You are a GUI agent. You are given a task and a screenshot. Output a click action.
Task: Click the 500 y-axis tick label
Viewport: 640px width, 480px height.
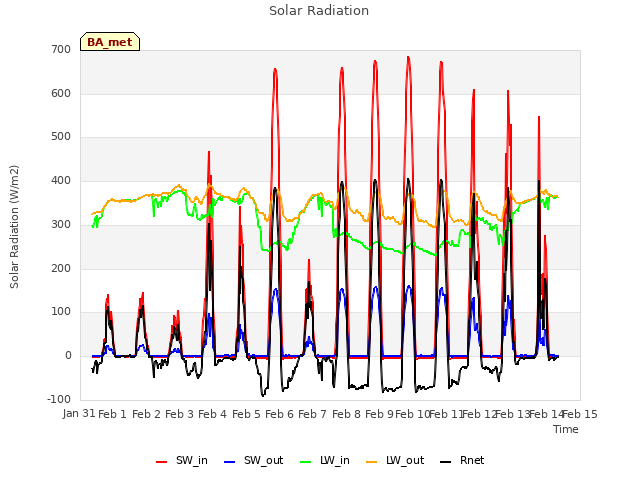click(x=61, y=137)
